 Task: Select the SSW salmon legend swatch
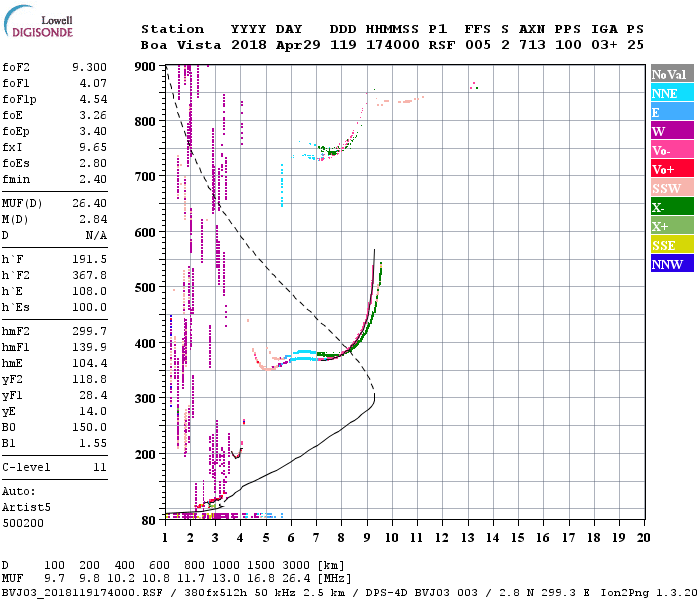[x=672, y=188]
